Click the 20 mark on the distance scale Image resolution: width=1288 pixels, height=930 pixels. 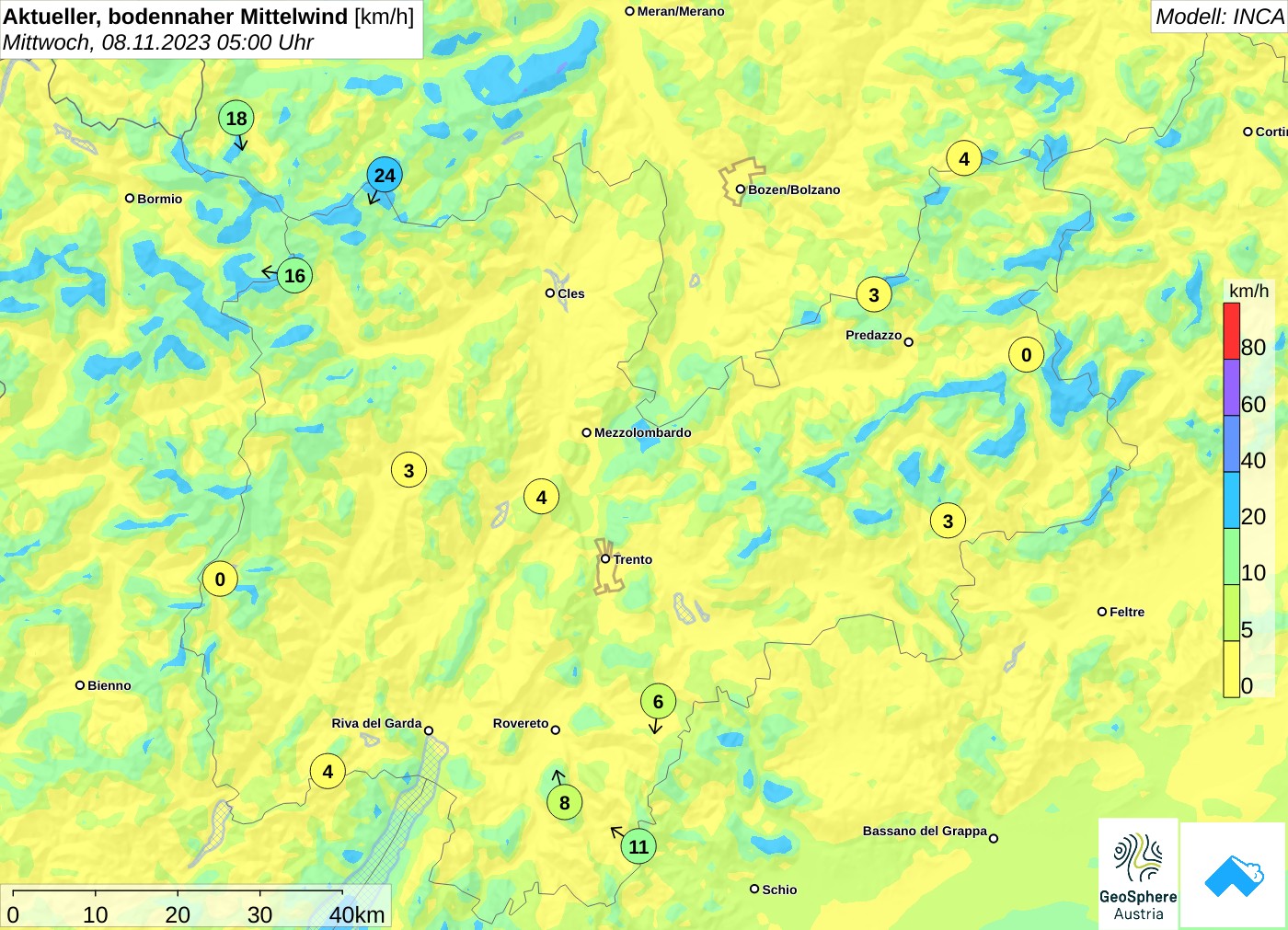tap(178, 914)
